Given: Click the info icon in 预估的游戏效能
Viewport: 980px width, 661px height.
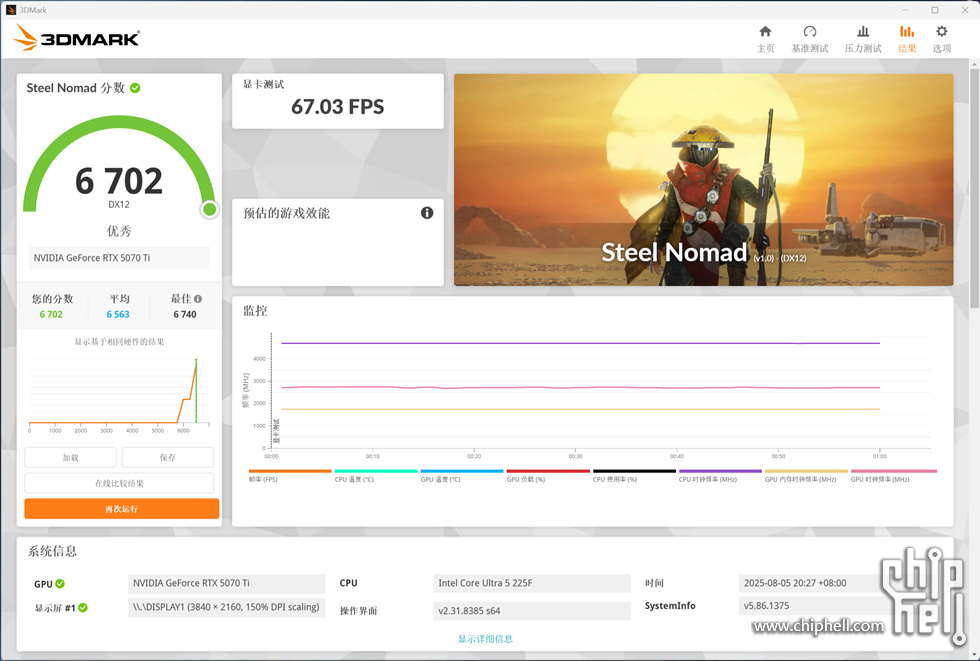Looking at the screenshot, I should pos(427,213).
